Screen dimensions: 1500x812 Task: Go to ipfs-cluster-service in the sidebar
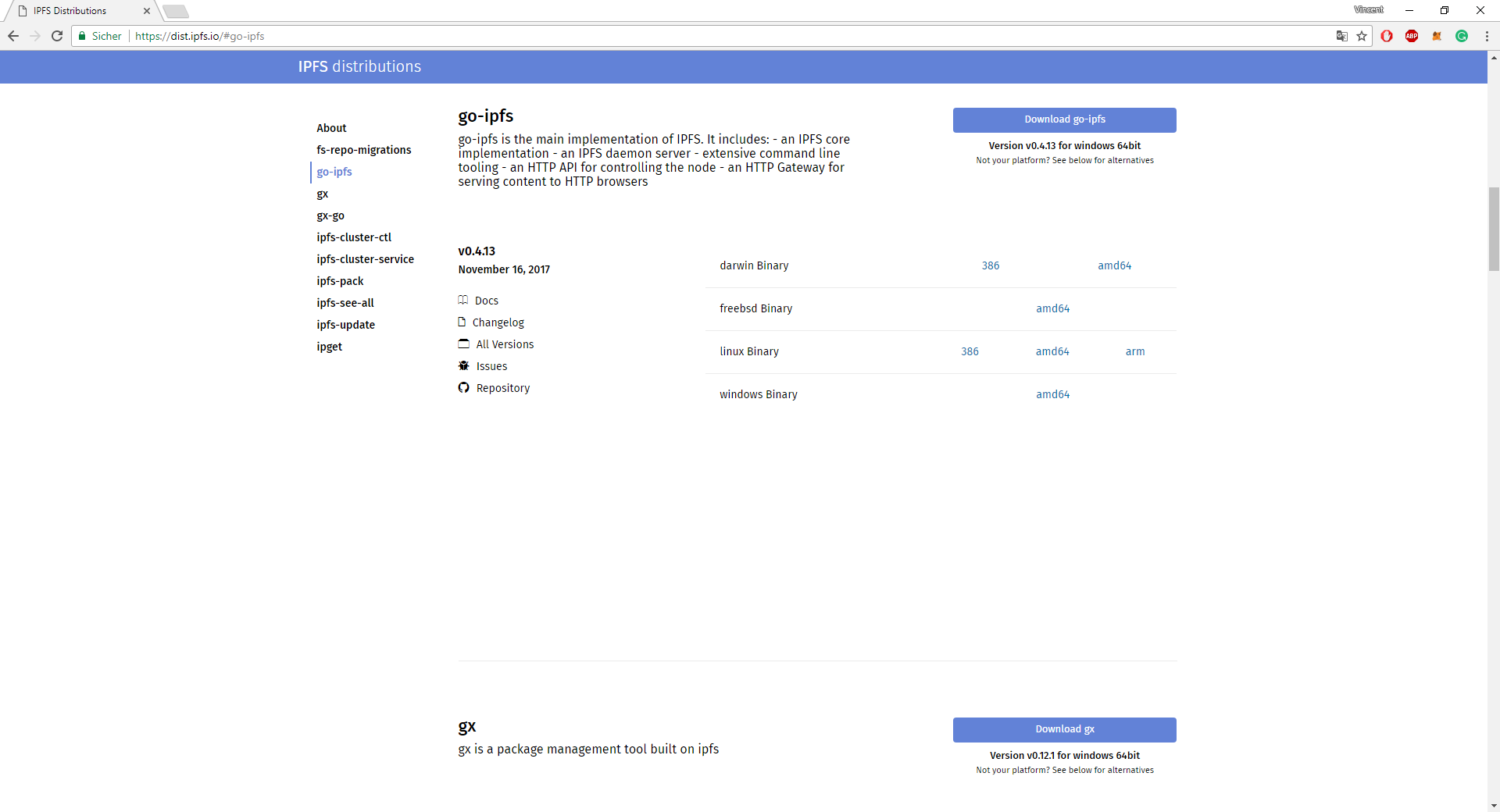(366, 259)
